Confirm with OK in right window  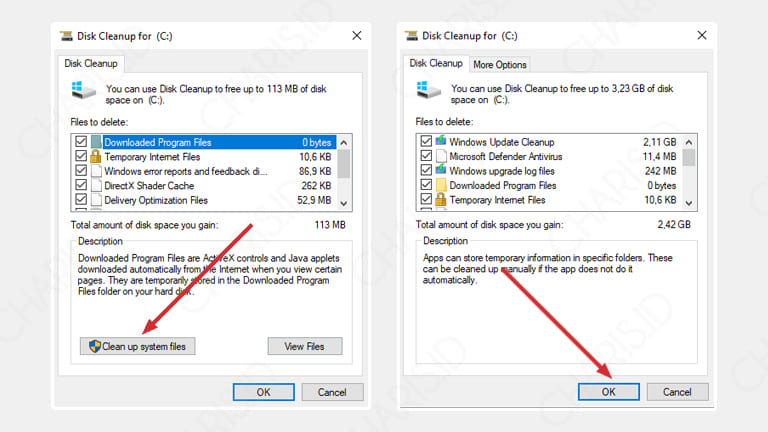(609, 391)
